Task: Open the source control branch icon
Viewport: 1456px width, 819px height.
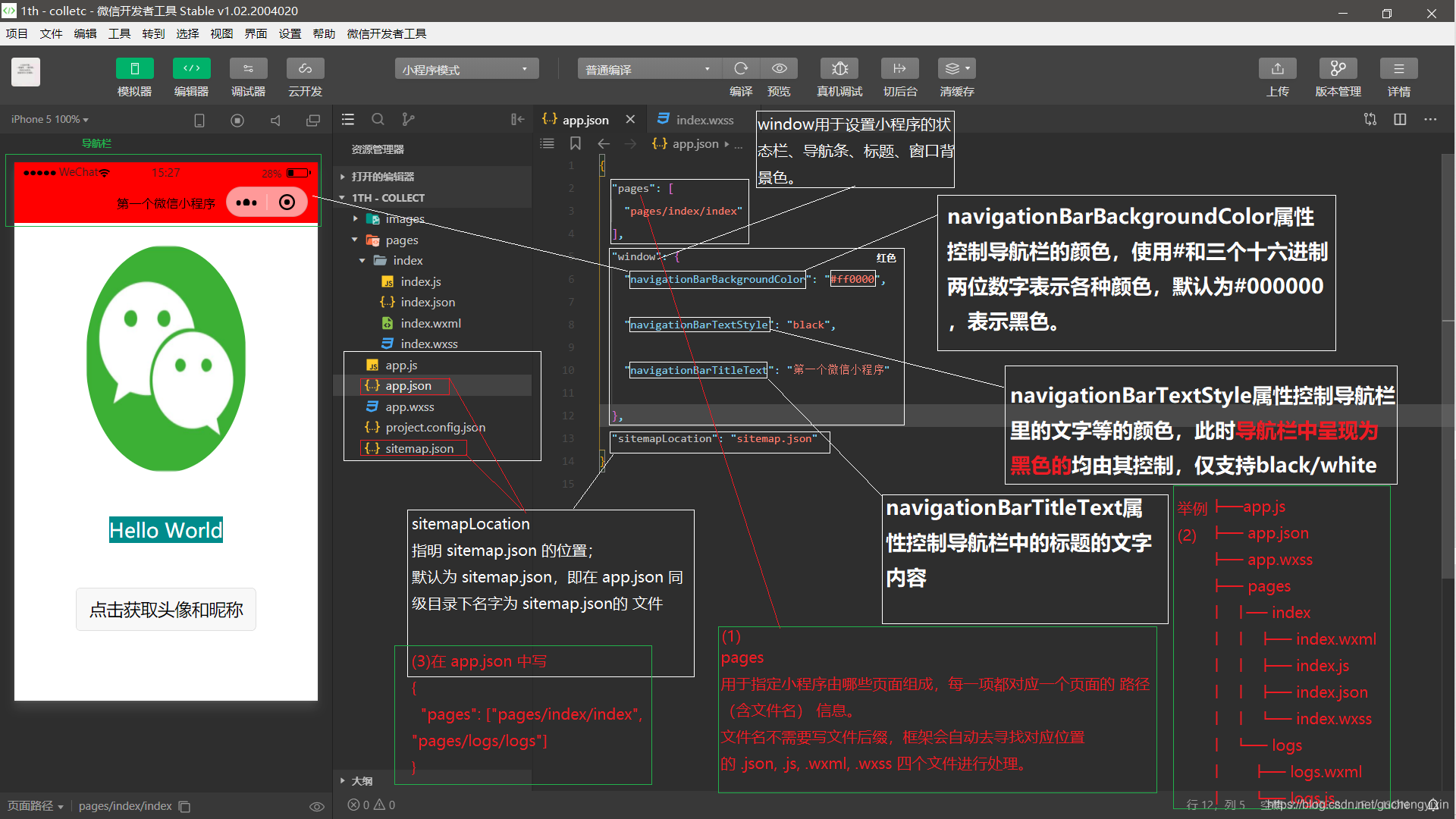Action: click(408, 120)
